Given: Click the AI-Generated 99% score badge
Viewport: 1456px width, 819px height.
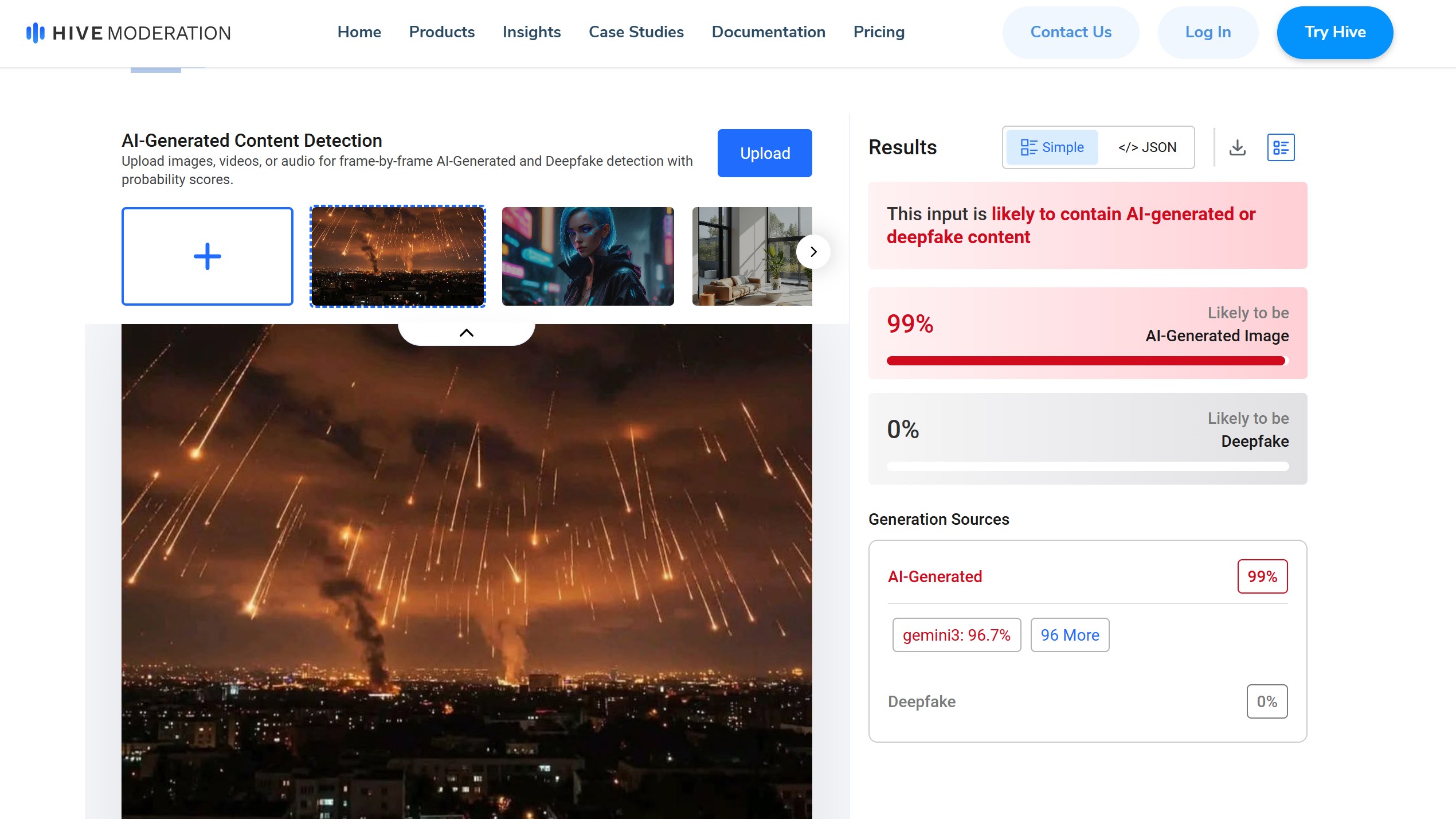Looking at the screenshot, I should tap(1262, 576).
